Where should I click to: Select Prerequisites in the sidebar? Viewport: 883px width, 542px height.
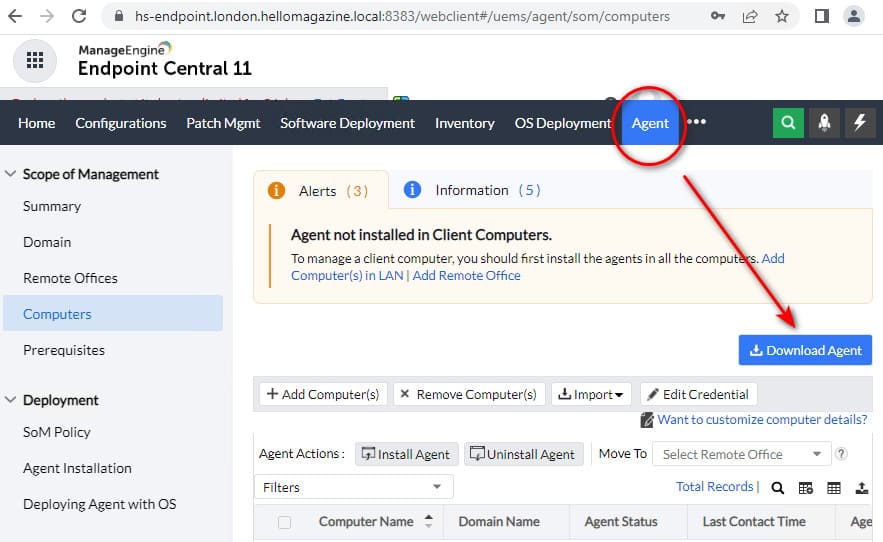coord(64,350)
